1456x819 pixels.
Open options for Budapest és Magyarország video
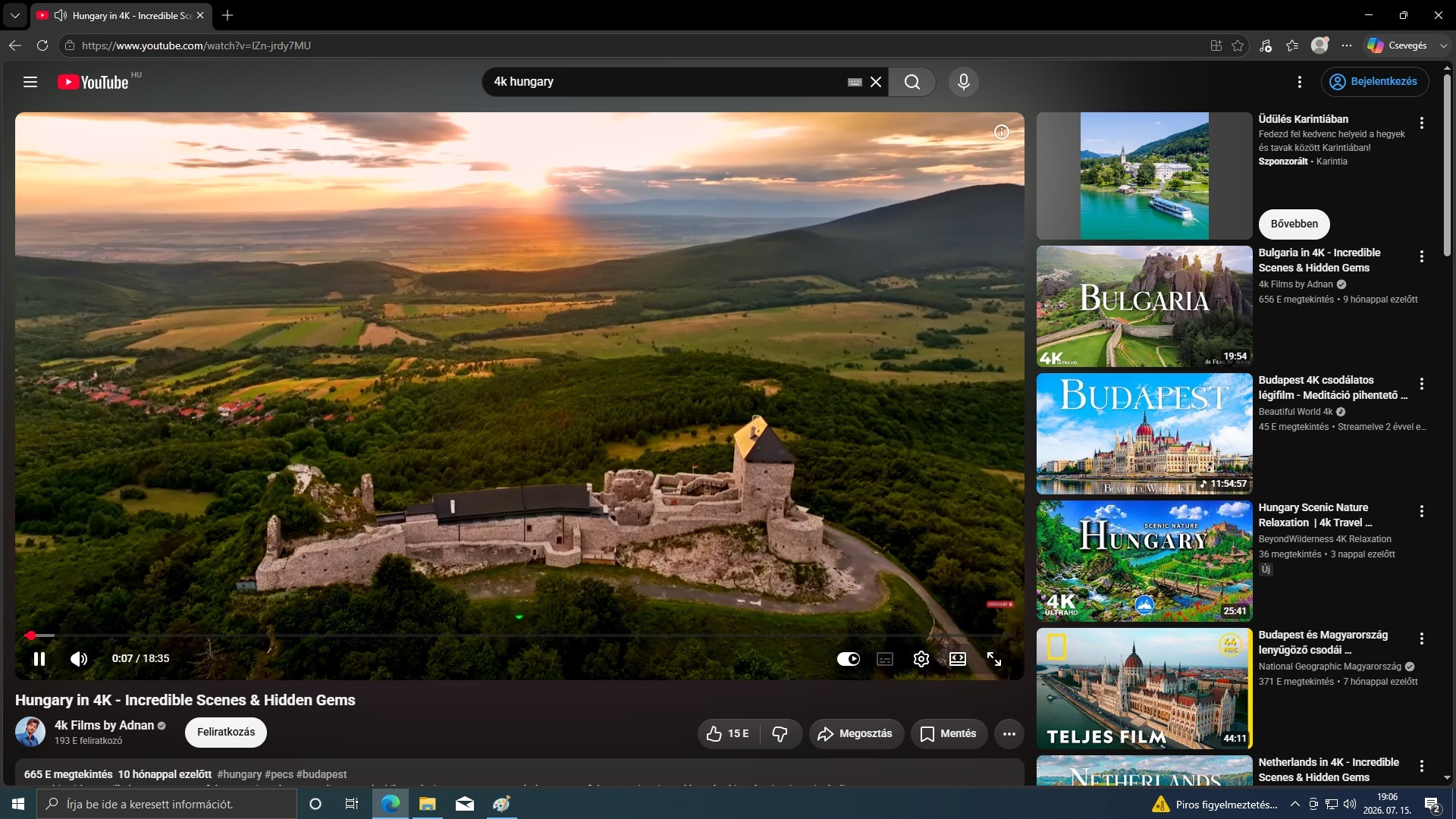[x=1422, y=639]
